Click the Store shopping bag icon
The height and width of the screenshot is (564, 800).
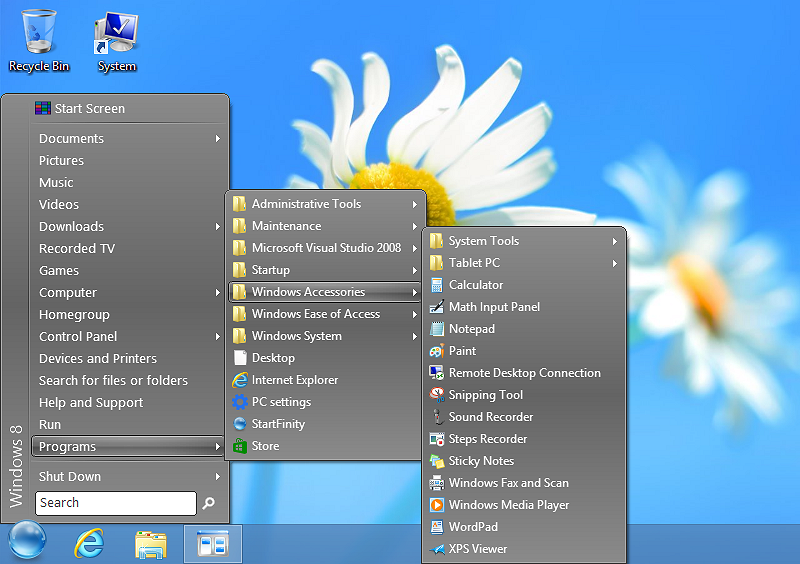point(240,446)
